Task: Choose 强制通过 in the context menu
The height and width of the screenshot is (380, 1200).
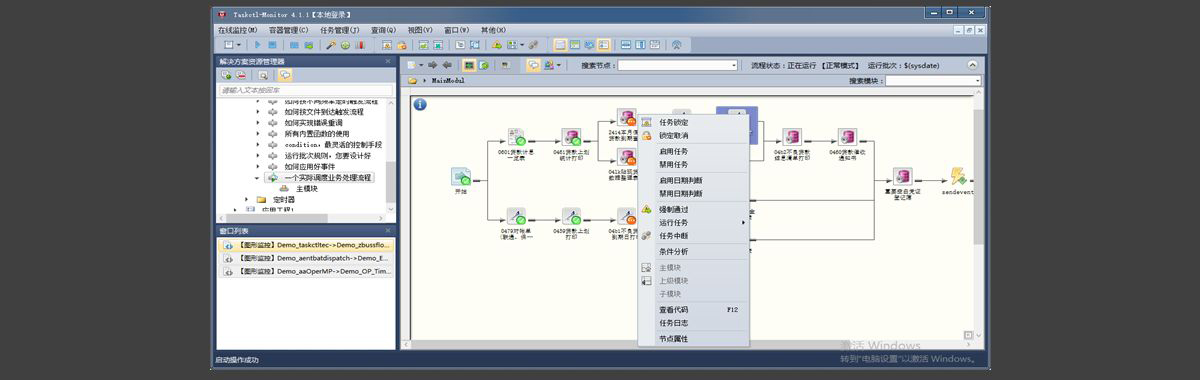Action: coord(674,209)
